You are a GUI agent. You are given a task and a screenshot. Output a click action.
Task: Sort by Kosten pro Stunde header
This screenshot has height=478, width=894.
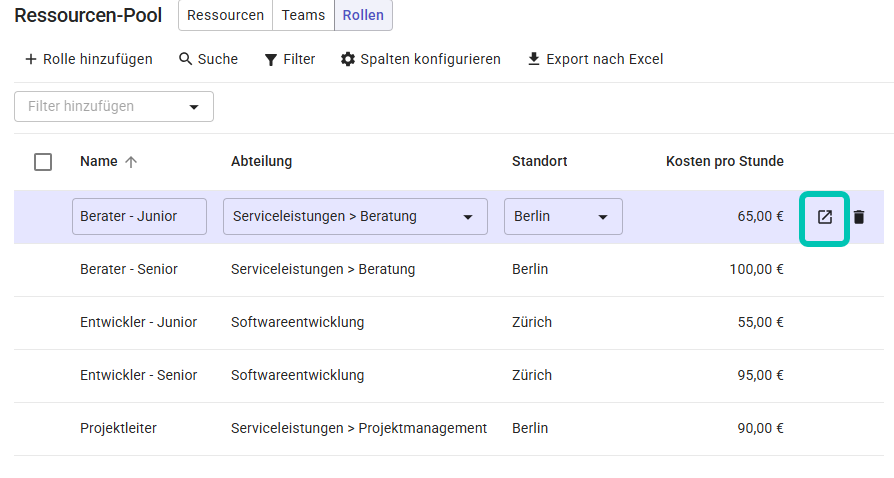coord(725,161)
